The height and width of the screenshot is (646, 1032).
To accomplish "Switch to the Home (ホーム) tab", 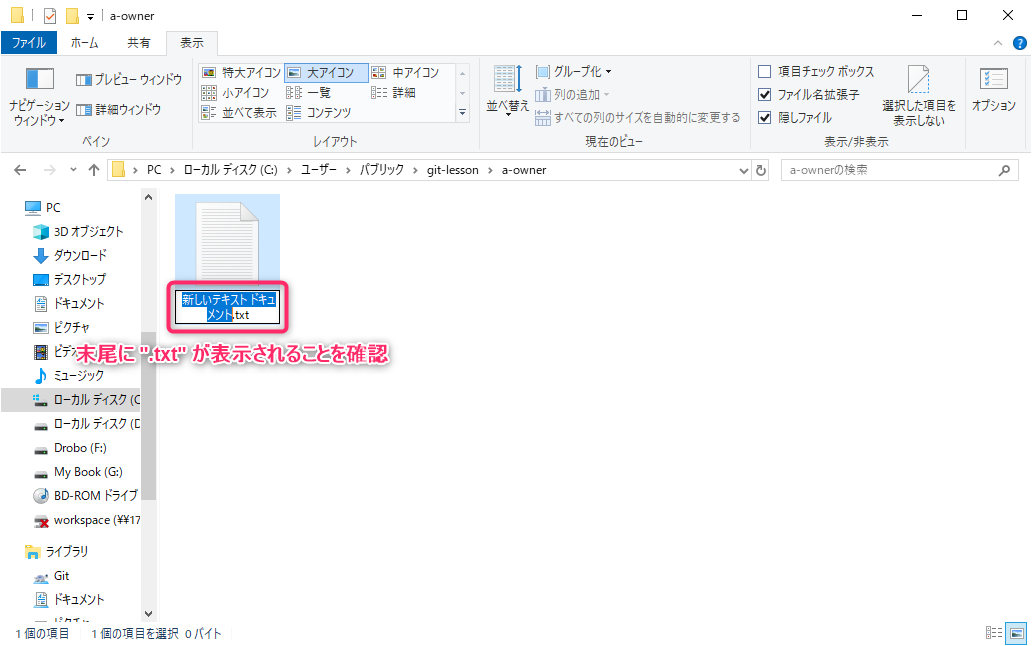I will coord(84,43).
